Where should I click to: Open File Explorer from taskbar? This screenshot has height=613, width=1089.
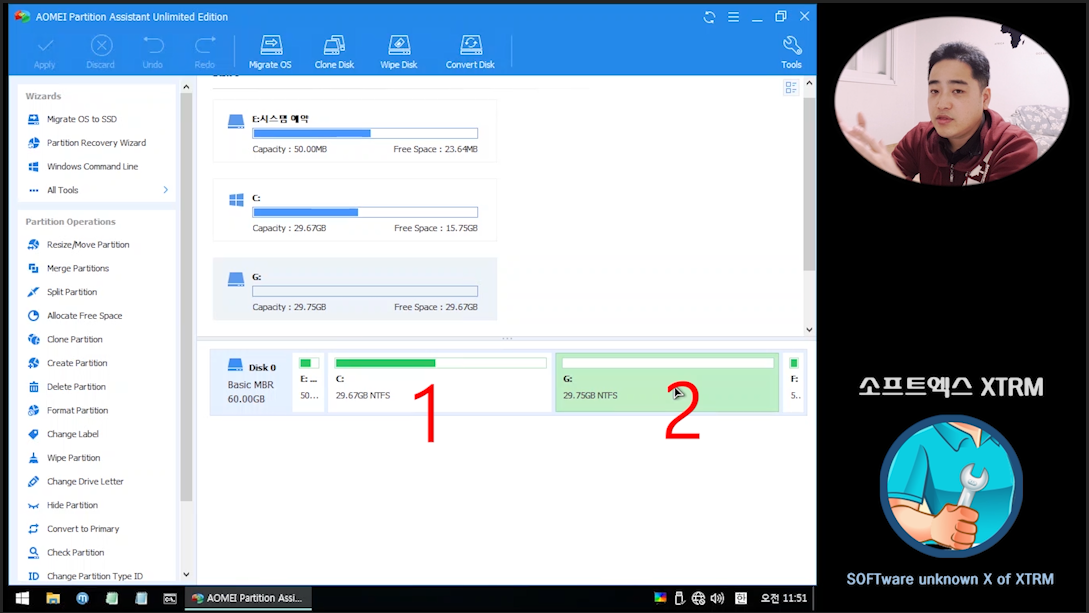pyautogui.click(x=53, y=598)
